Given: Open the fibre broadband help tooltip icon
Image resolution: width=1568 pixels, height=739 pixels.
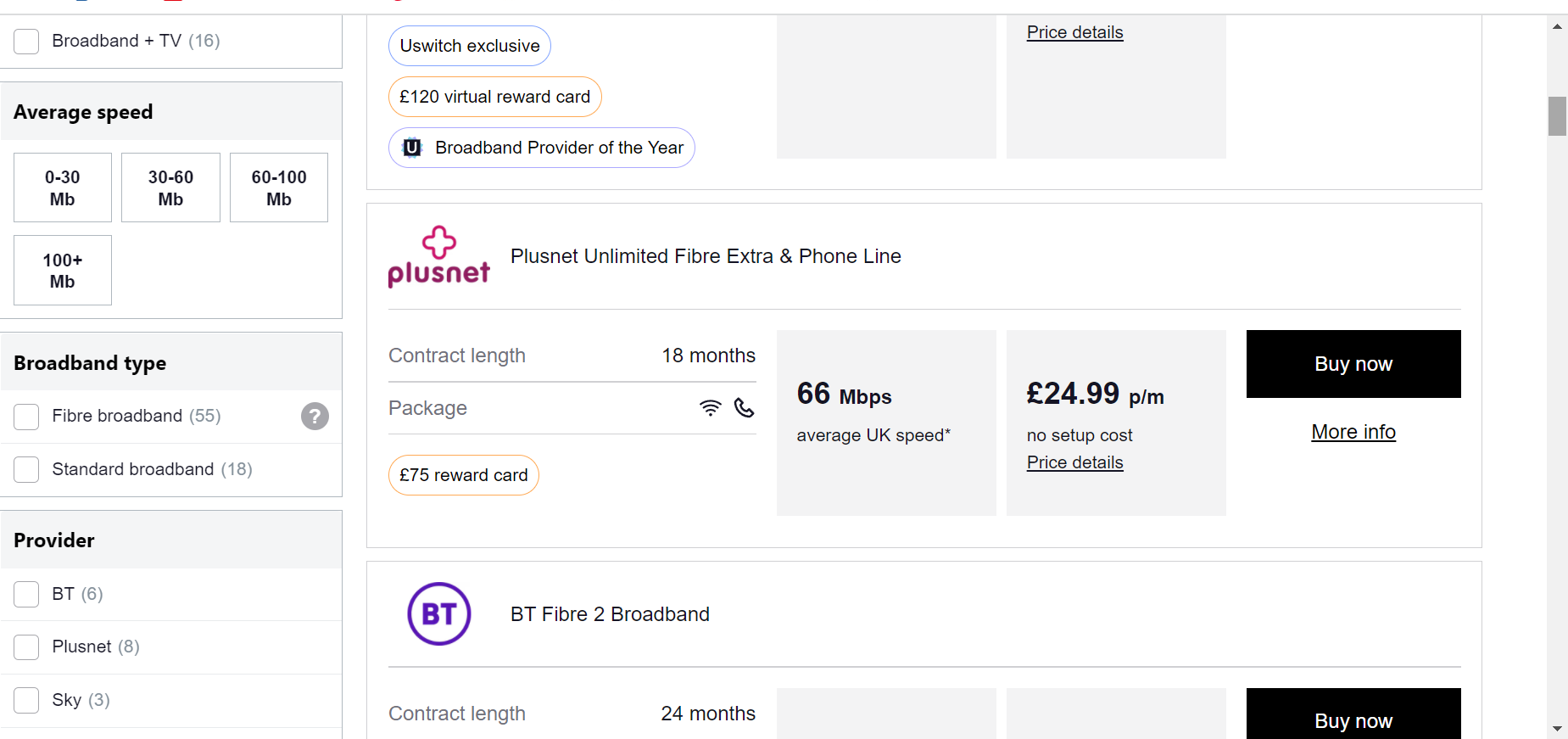Looking at the screenshot, I should click(315, 416).
